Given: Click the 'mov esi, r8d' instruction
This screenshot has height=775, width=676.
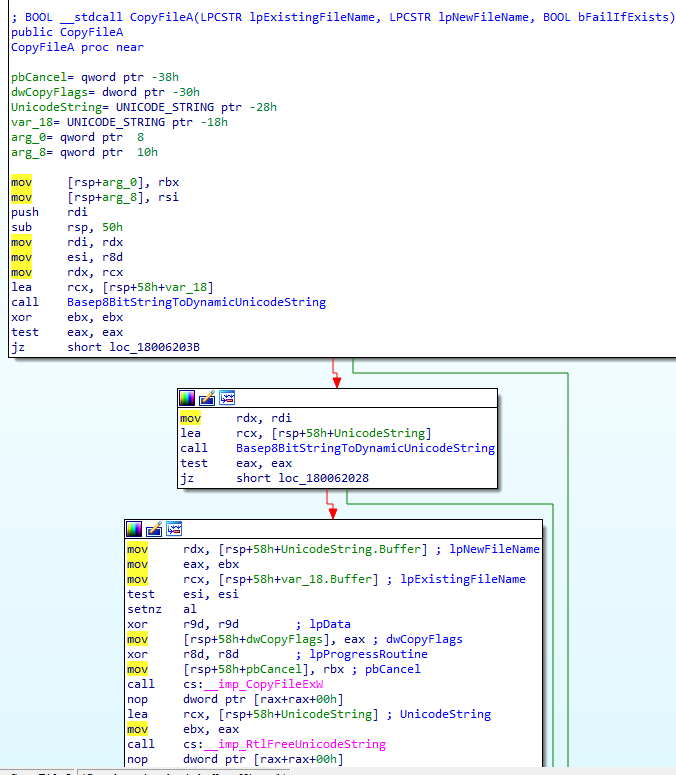Looking at the screenshot, I should 67,257.
